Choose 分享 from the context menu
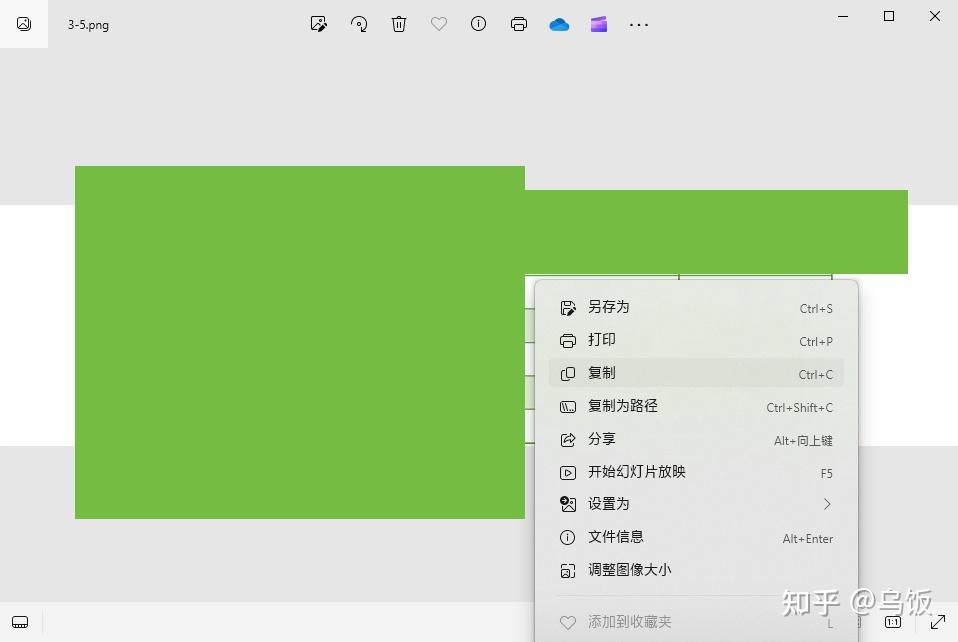958x642 pixels. click(696, 439)
